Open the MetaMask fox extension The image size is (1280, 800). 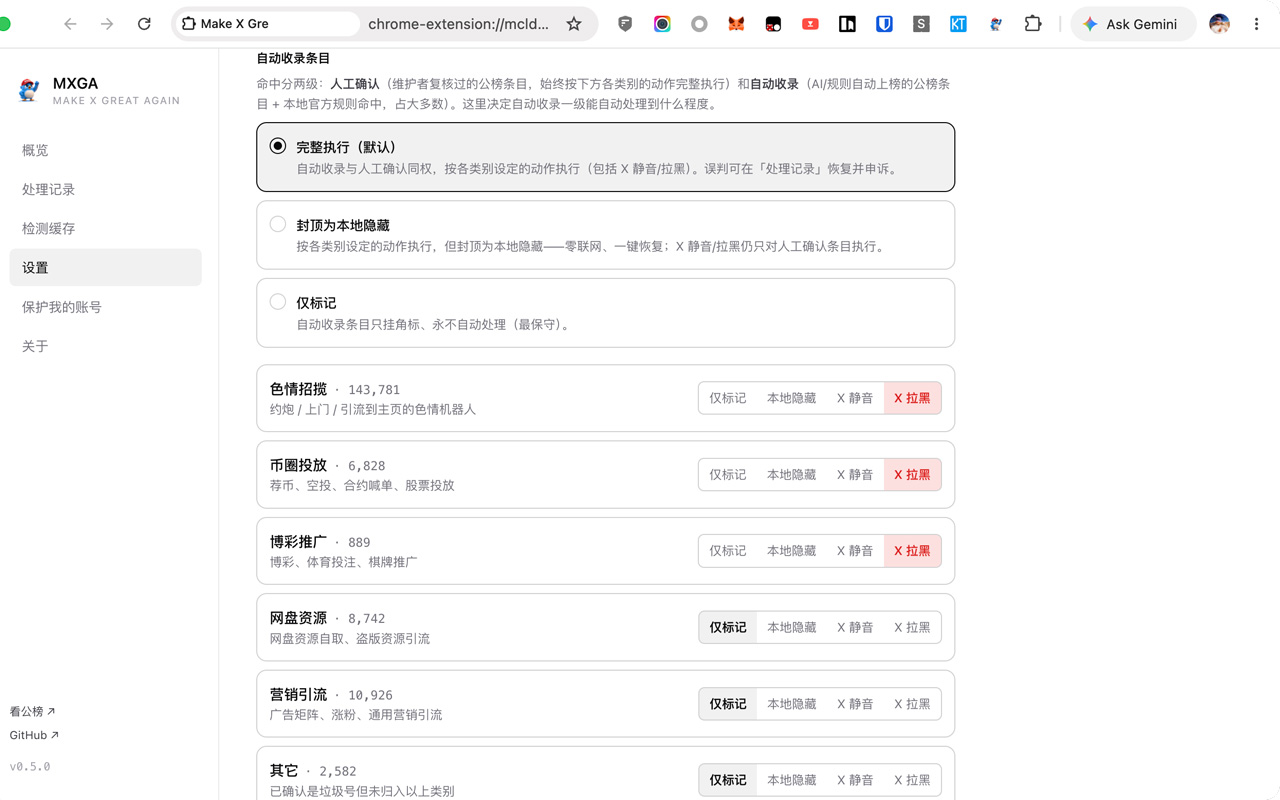736,24
